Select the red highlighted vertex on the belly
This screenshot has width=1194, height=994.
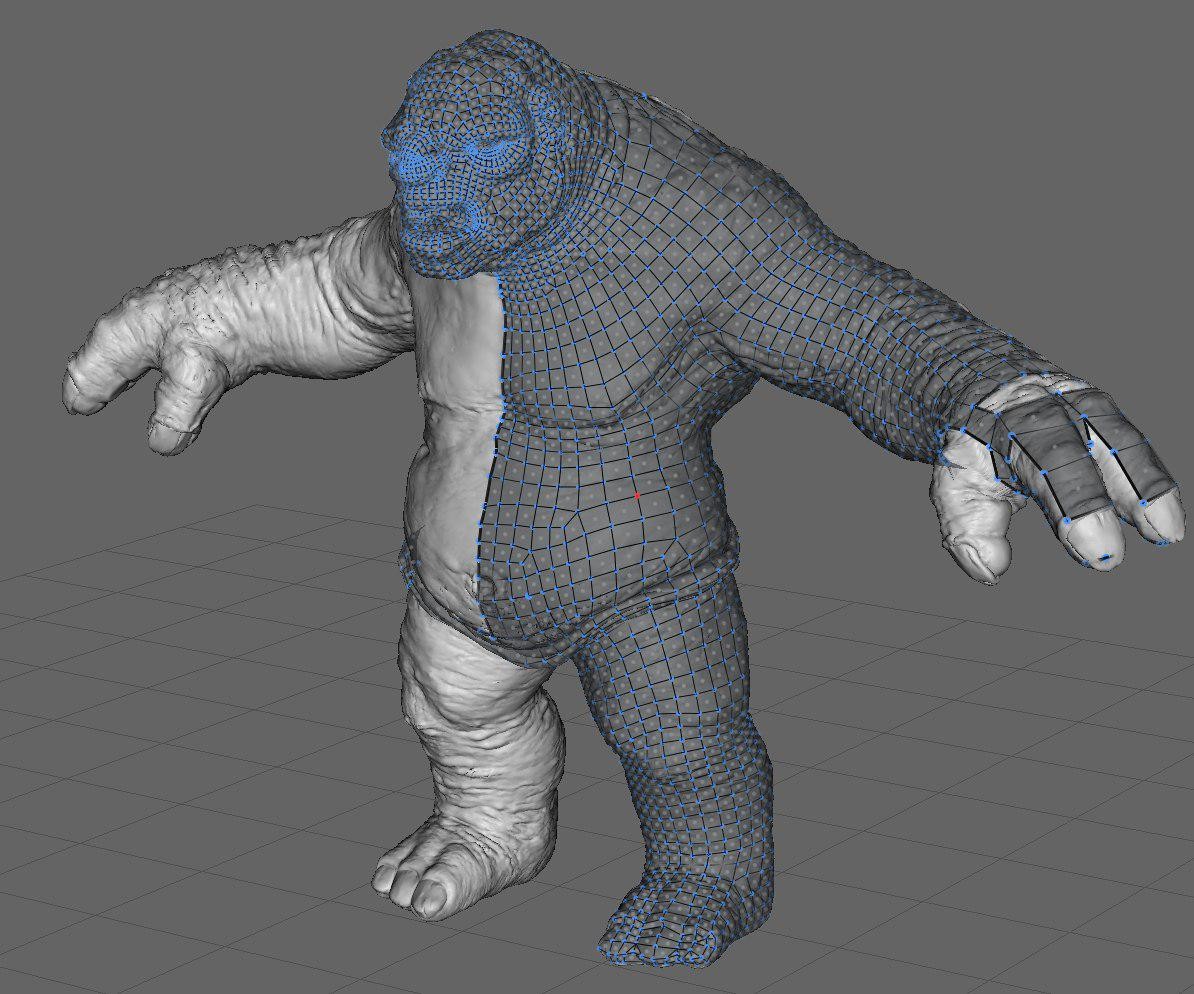pos(637,496)
